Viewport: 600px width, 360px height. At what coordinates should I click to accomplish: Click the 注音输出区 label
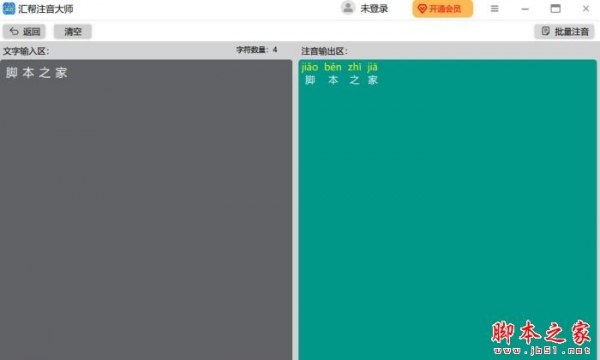point(324,51)
